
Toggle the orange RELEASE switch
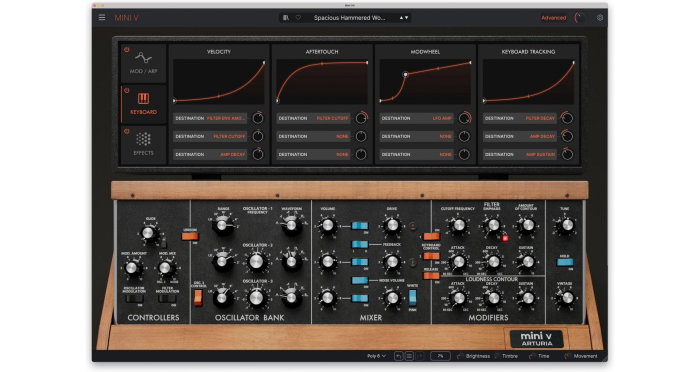[x=431, y=276]
